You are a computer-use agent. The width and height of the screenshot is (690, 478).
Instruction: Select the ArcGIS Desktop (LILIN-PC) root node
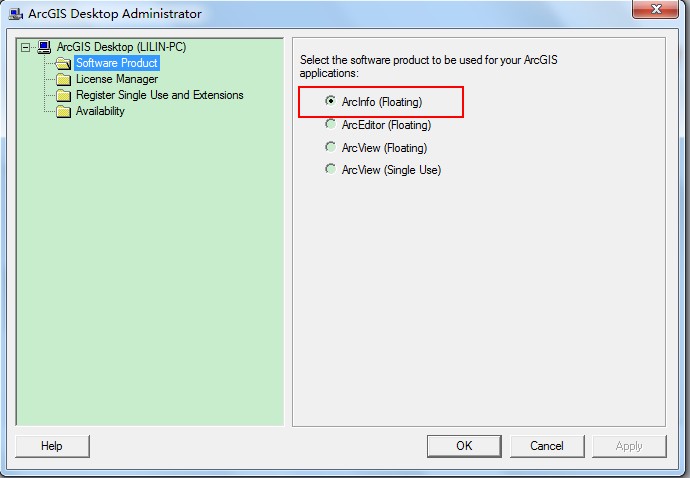point(121,47)
